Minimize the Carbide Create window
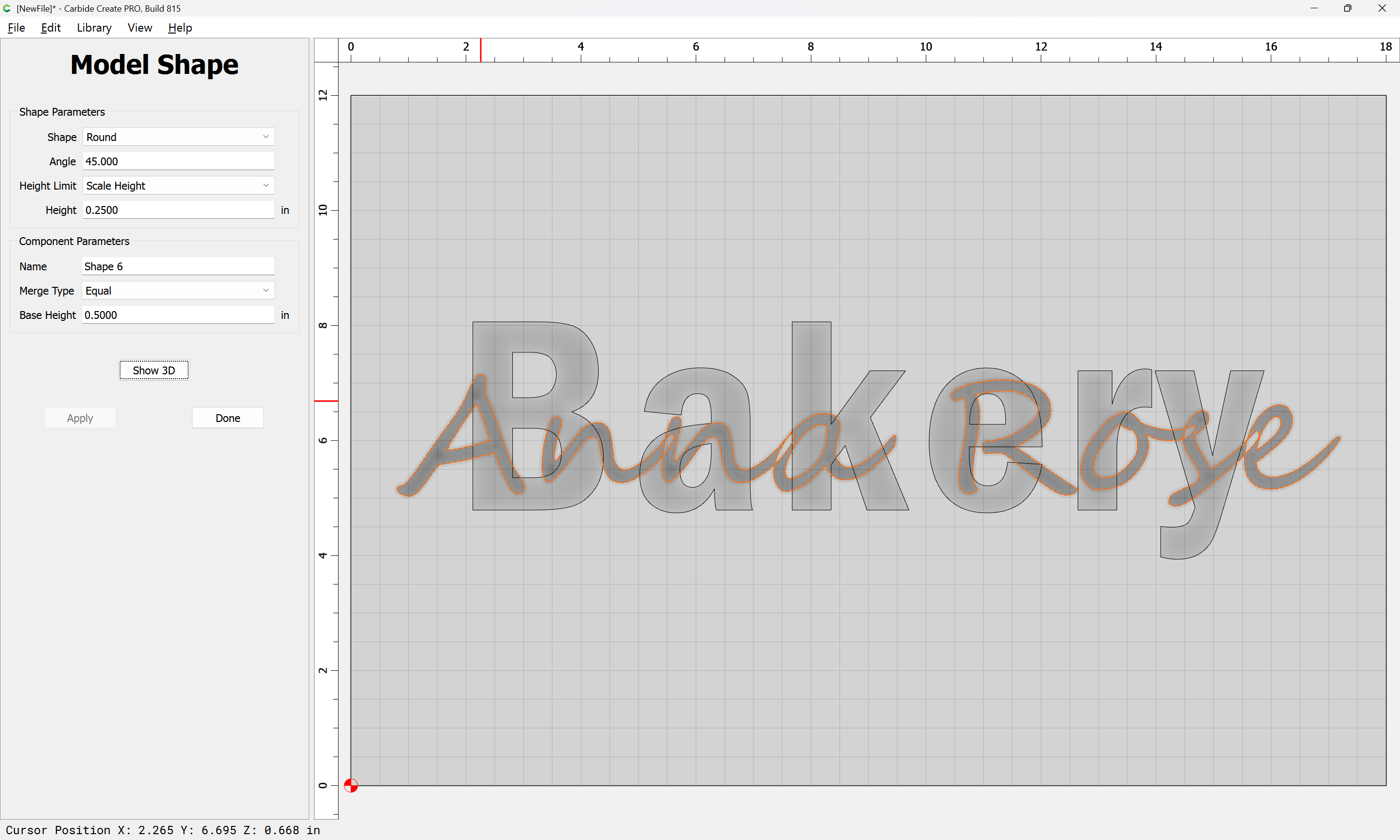The width and height of the screenshot is (1400, 840). point(1314,8)
